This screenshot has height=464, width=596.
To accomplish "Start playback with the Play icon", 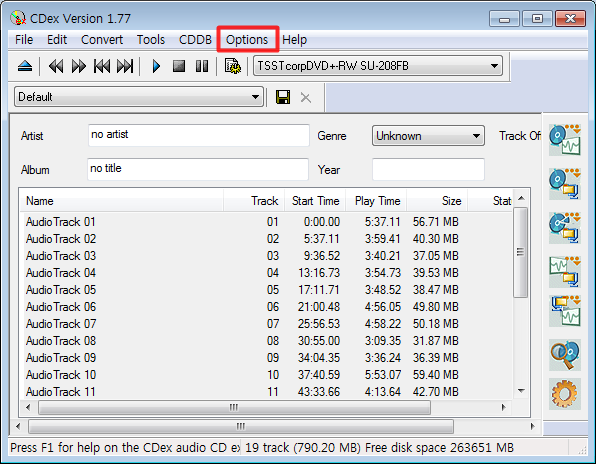I will pos(156,67).
